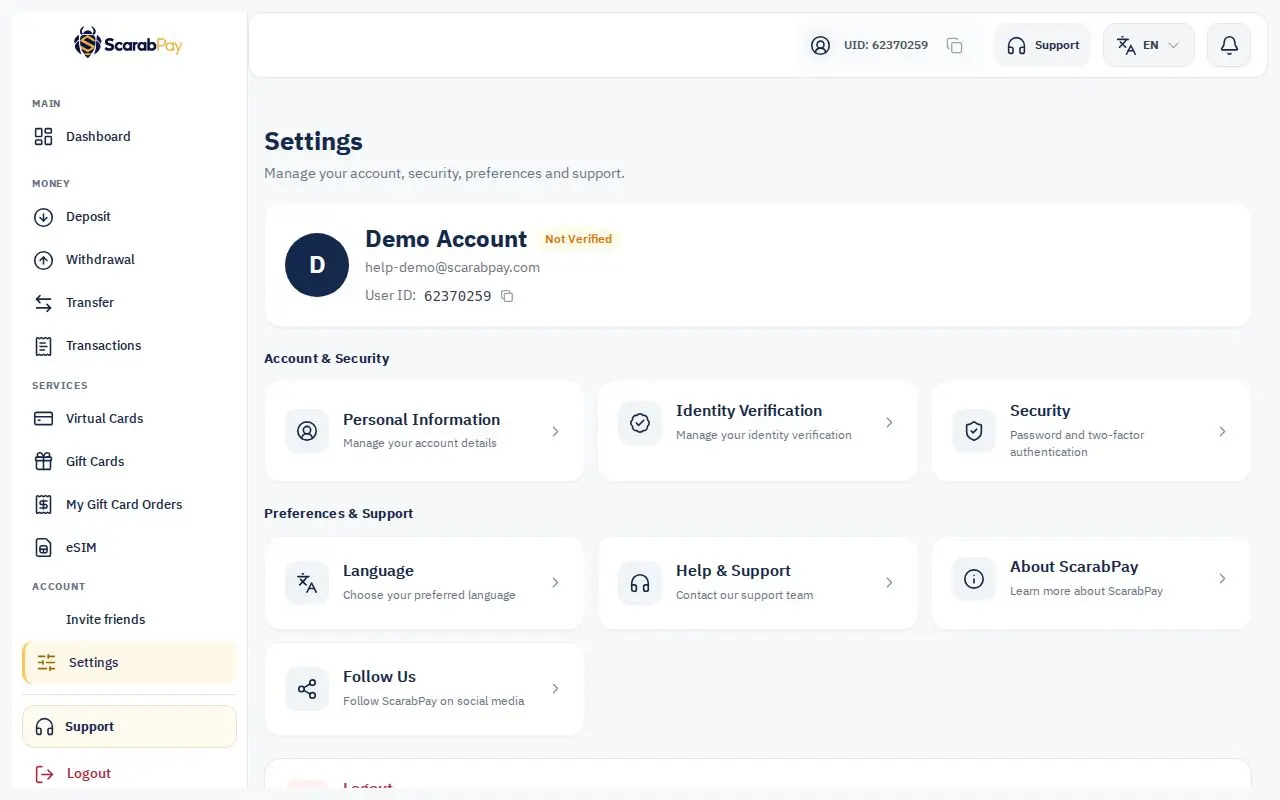Click the demo account D avatar

tap(317, 265)
